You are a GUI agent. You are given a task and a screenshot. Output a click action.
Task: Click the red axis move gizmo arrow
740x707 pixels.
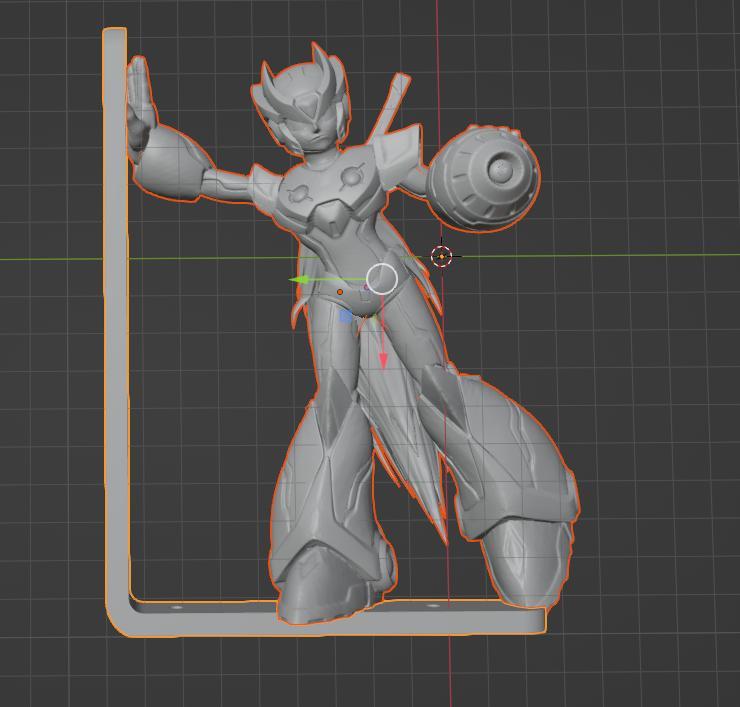(x=383, y=361)
